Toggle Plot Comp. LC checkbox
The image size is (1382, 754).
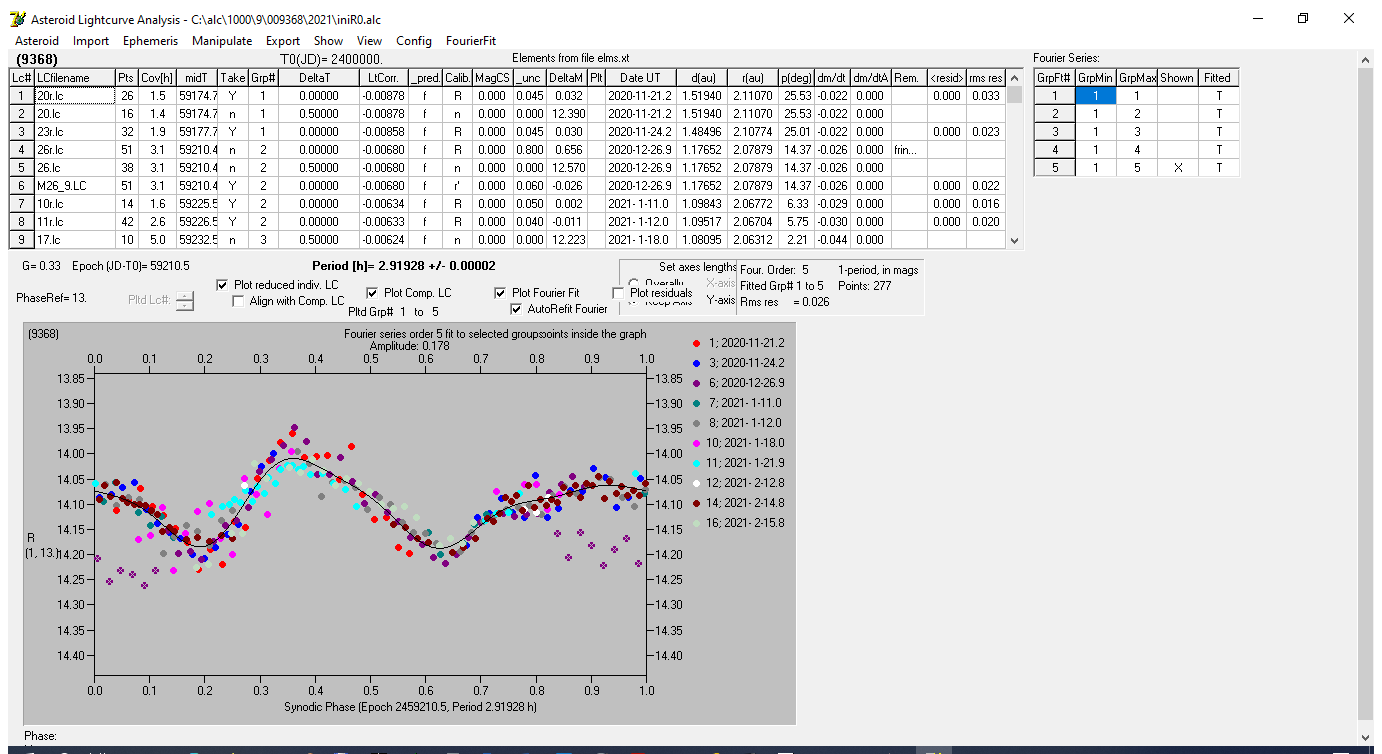[373, 293]
